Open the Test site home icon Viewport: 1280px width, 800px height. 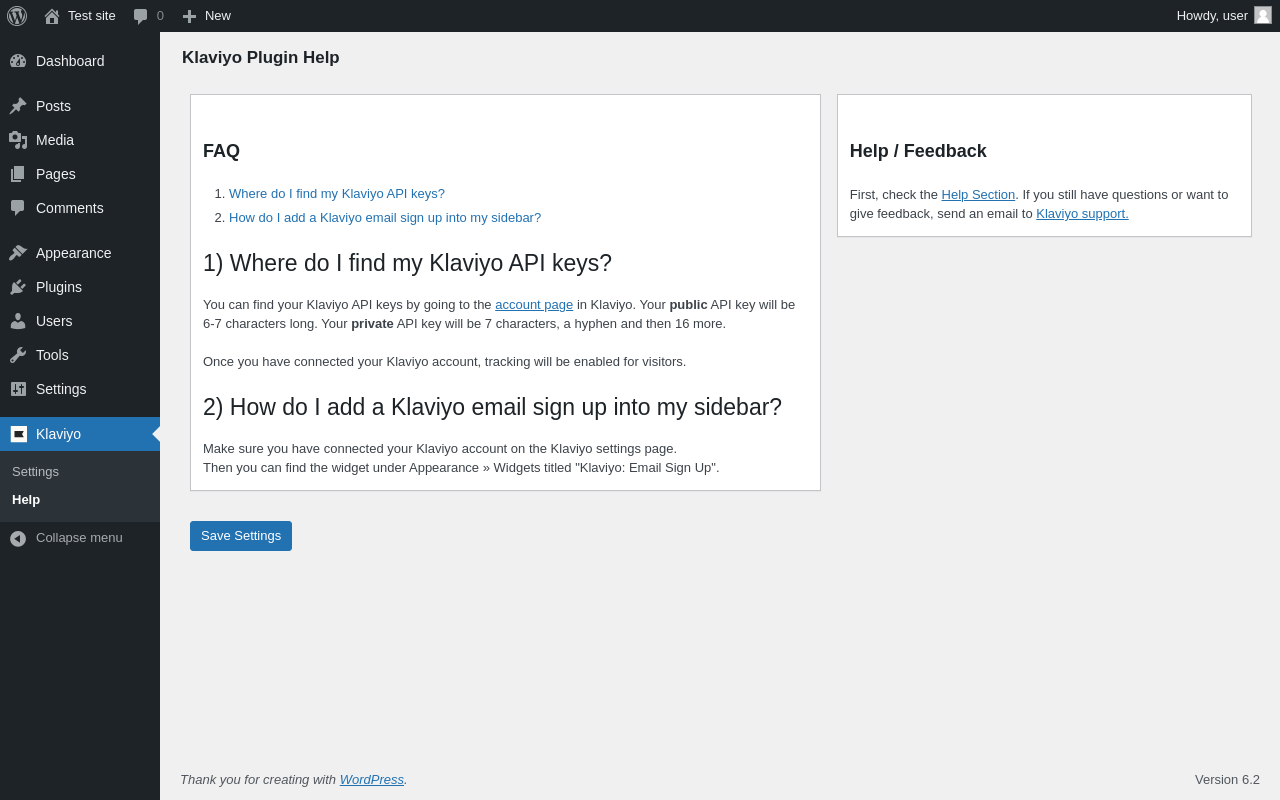coord(52,16)
